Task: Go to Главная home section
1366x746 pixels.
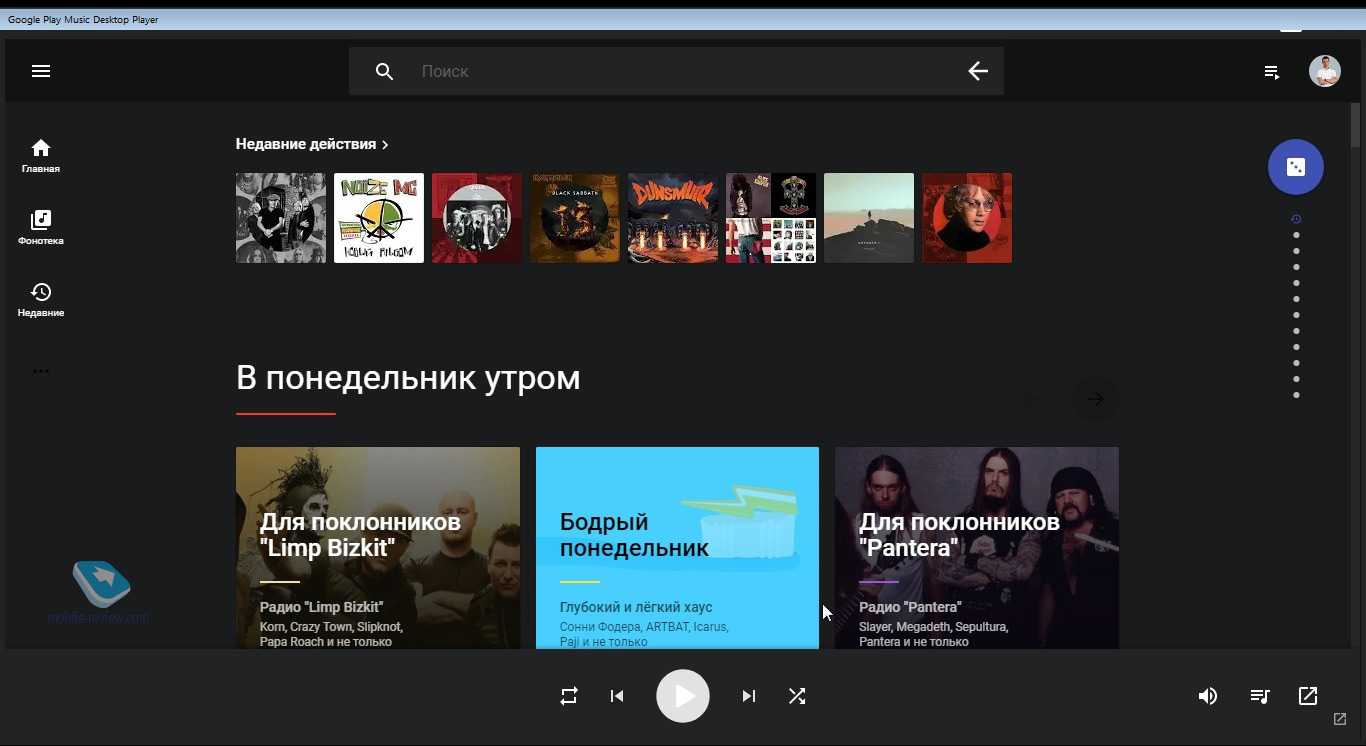Action: coord(41,155)
